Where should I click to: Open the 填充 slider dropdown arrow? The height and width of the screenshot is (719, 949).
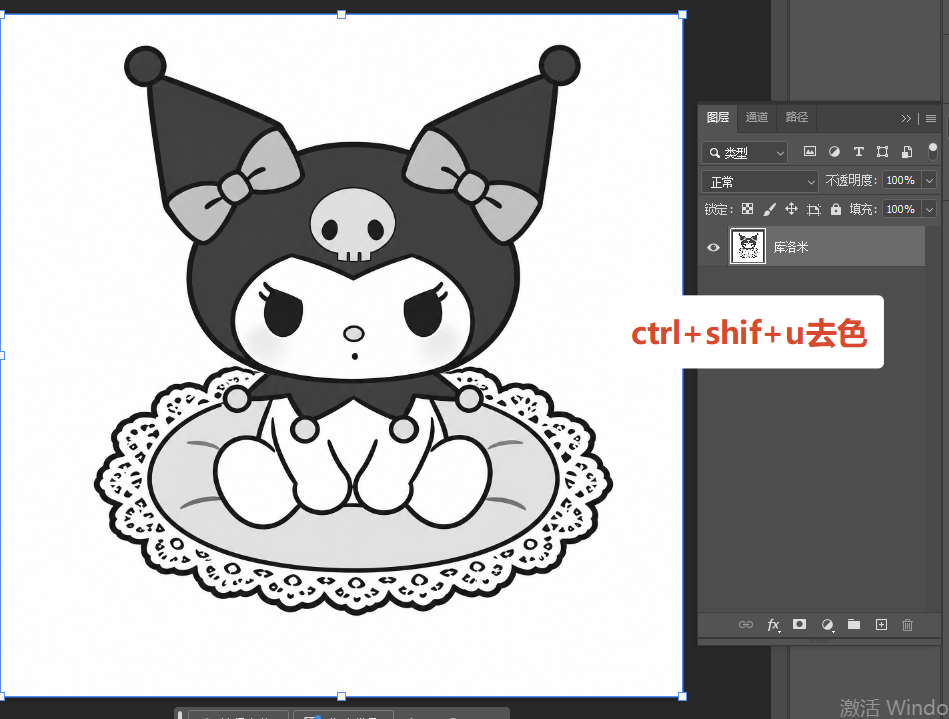tap(930, 209)
